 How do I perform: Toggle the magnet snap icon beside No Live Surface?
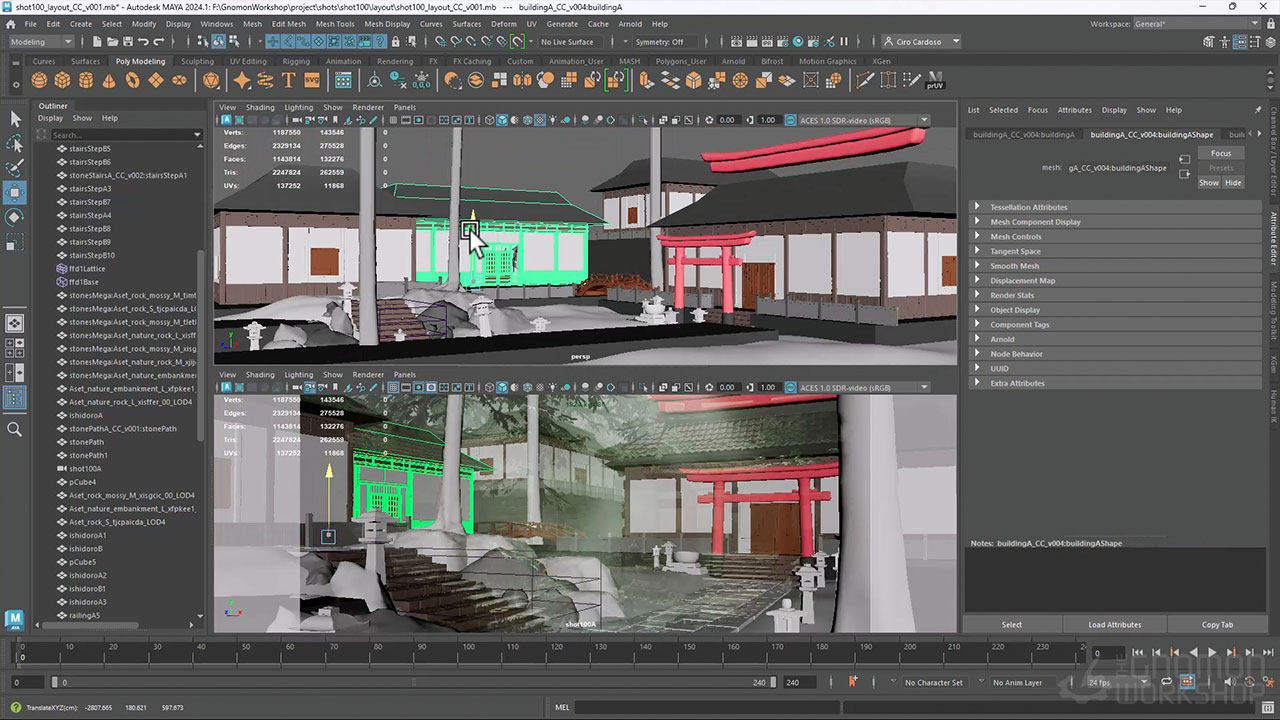[517, 42]
